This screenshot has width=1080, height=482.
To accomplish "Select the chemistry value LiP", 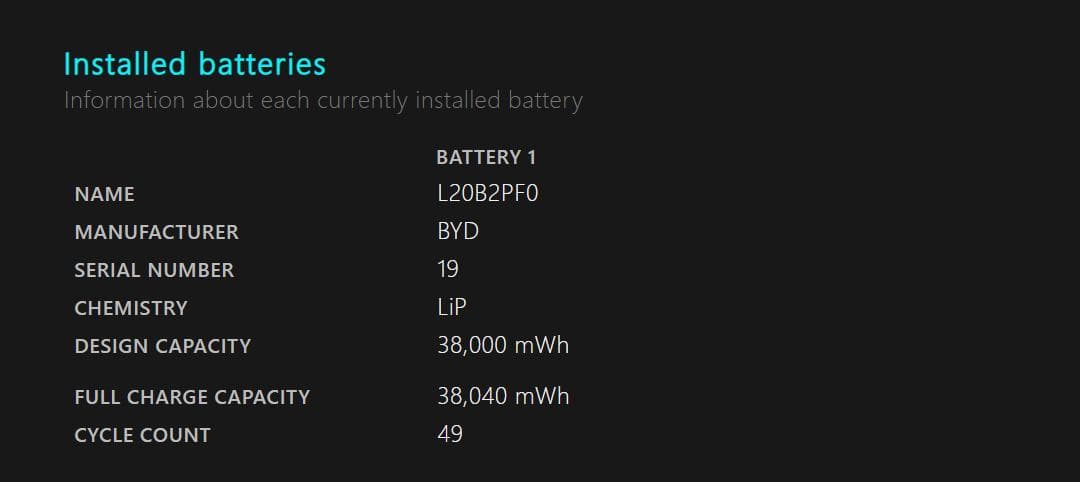I will 452,307.
